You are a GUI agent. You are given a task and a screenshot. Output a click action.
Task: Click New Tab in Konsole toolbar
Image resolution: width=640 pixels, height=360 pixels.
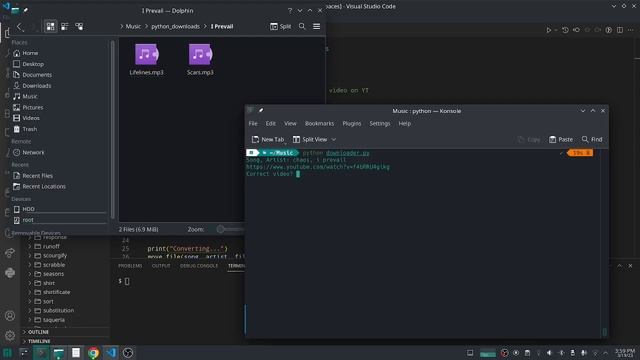(x=268, y=140)
